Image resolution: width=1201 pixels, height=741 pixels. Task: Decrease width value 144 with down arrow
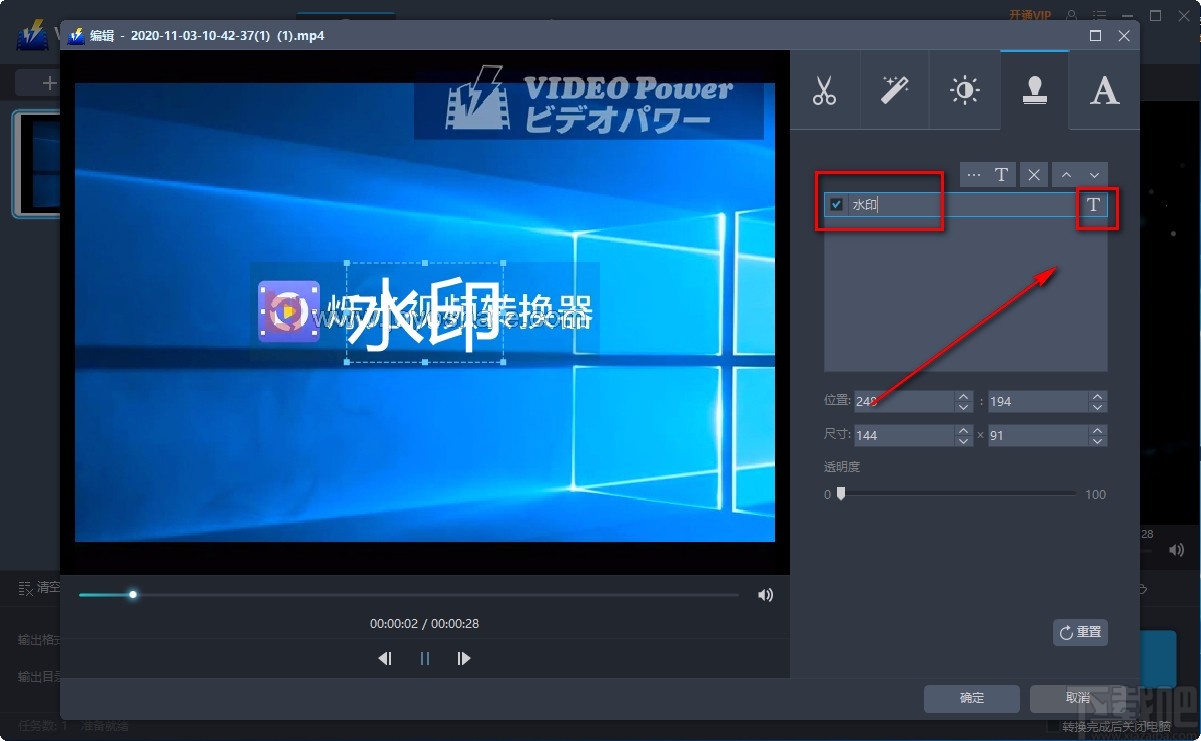tap(964, 441)
